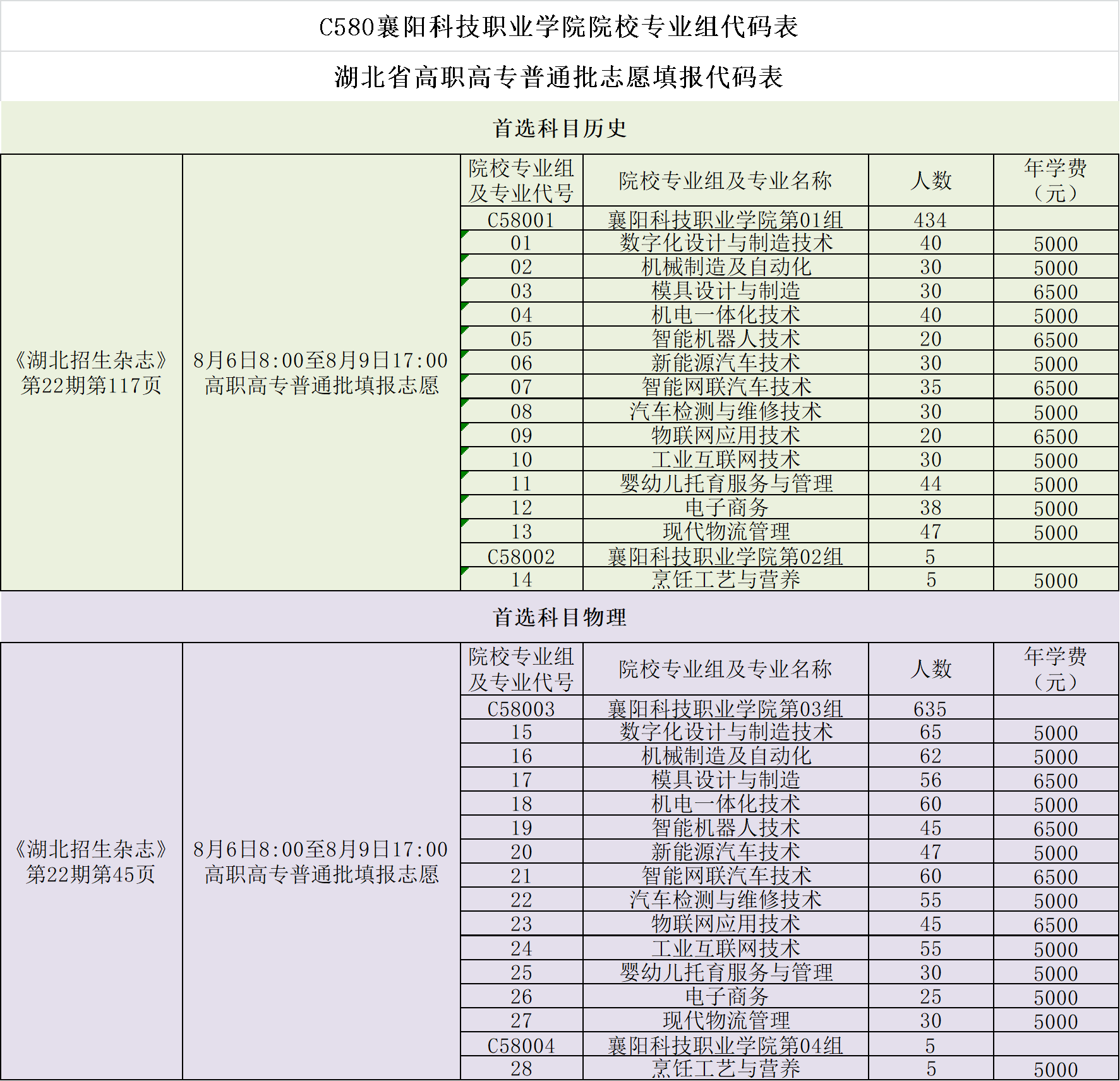This screenshot has width=1120, height=1081.
Task: Click major code cell 03
Action: coord(521,291)
